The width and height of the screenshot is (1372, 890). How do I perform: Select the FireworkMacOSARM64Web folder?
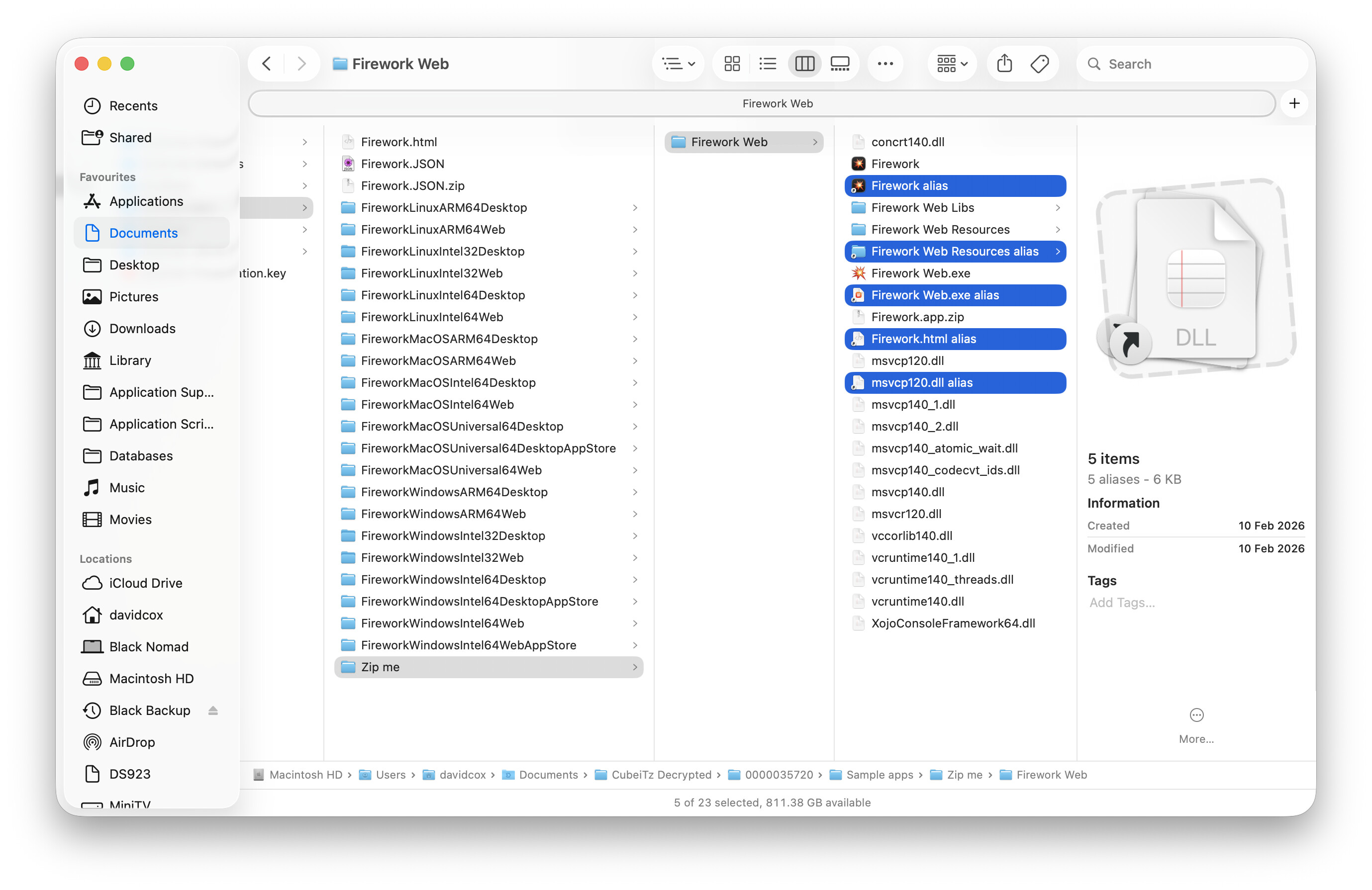pyautogui.click(x=438, y=360)
